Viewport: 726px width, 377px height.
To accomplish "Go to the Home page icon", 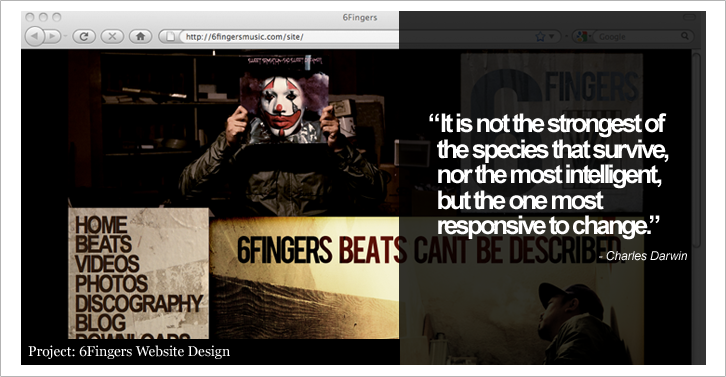I will point(141,36).
